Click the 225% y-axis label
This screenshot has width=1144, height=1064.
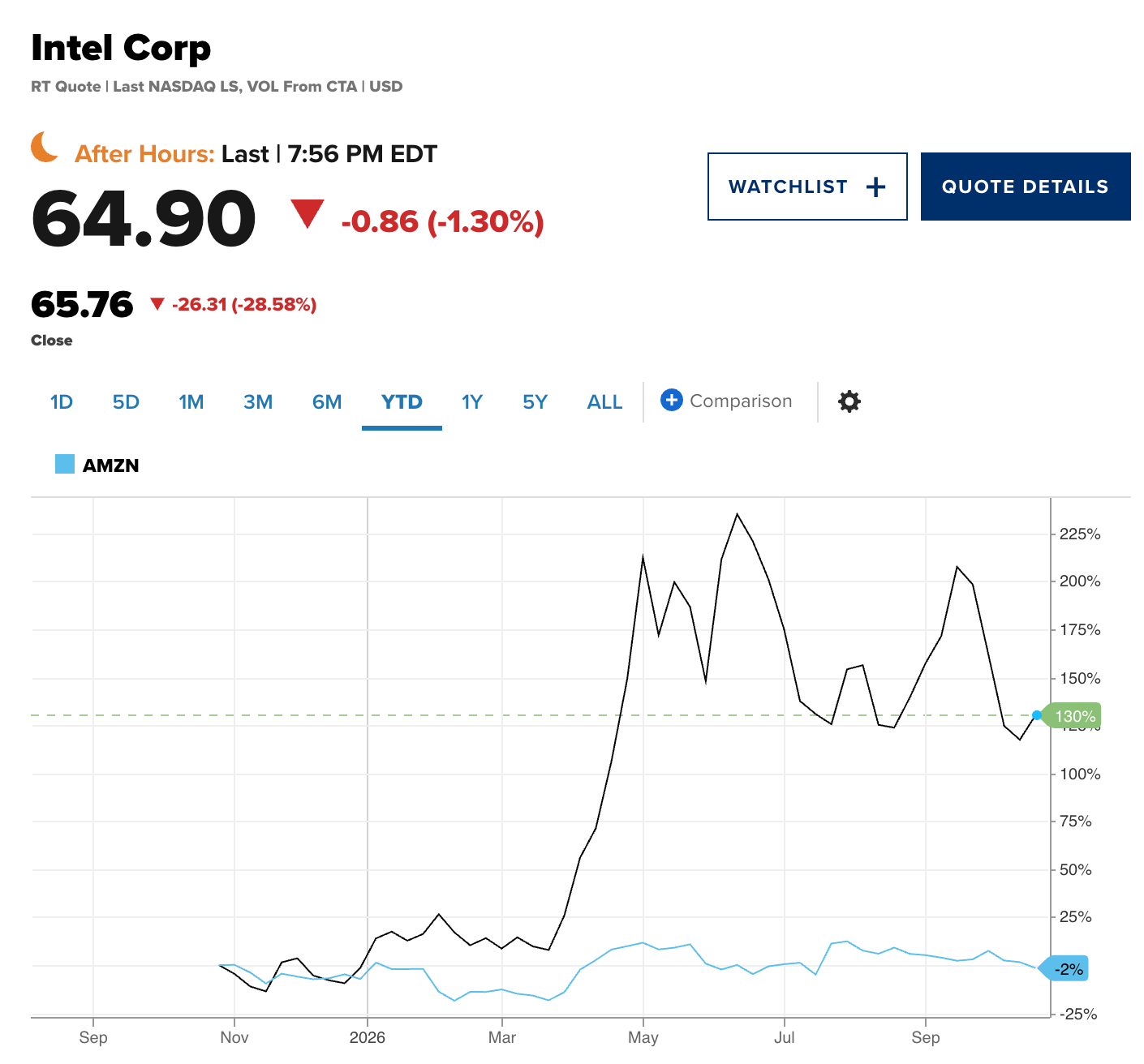pos(1080,534)
